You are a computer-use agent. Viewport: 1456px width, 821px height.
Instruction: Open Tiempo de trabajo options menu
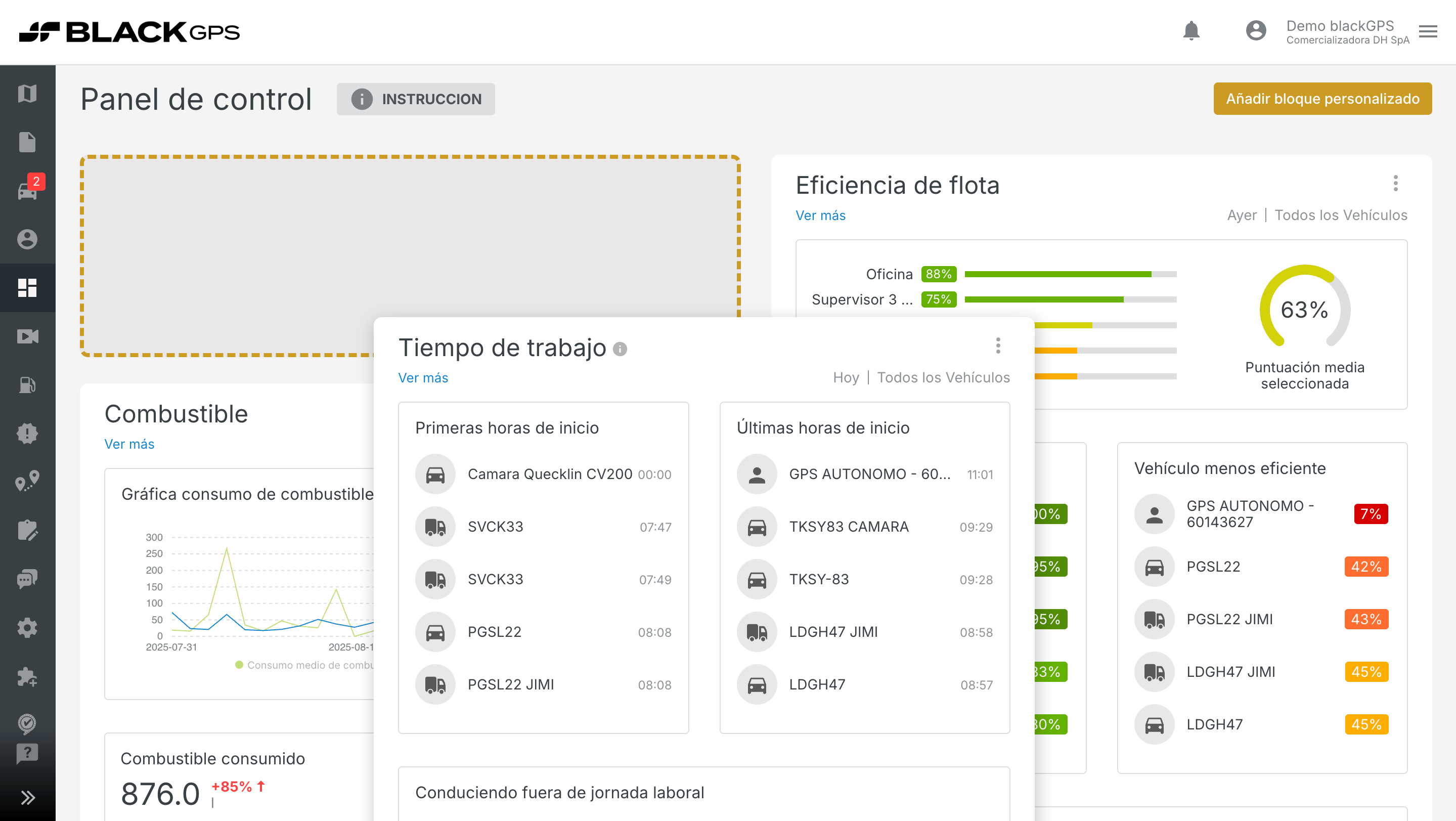(x=998, y=345)
